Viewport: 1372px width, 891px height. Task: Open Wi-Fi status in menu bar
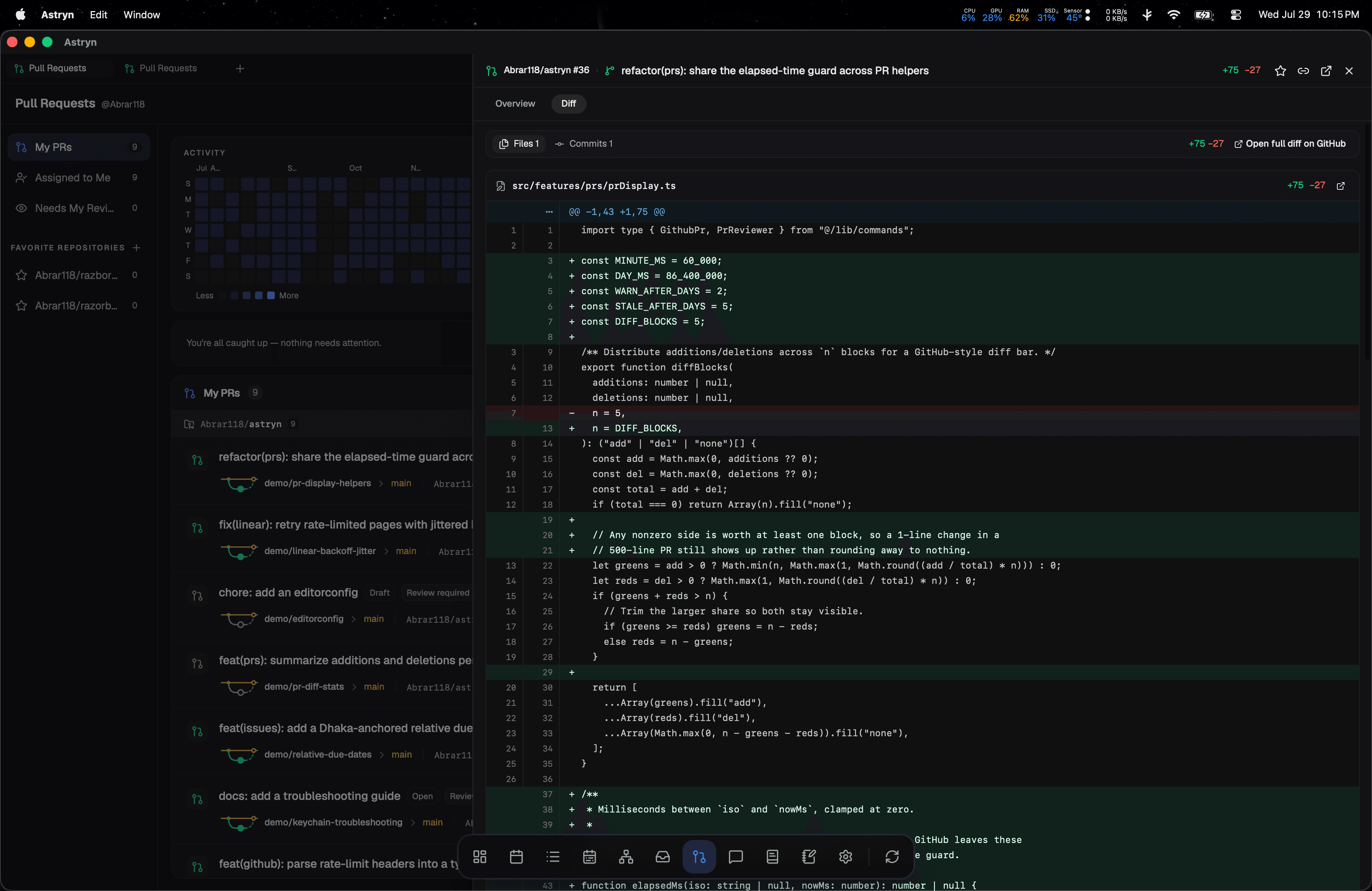tap(1173, 14)
